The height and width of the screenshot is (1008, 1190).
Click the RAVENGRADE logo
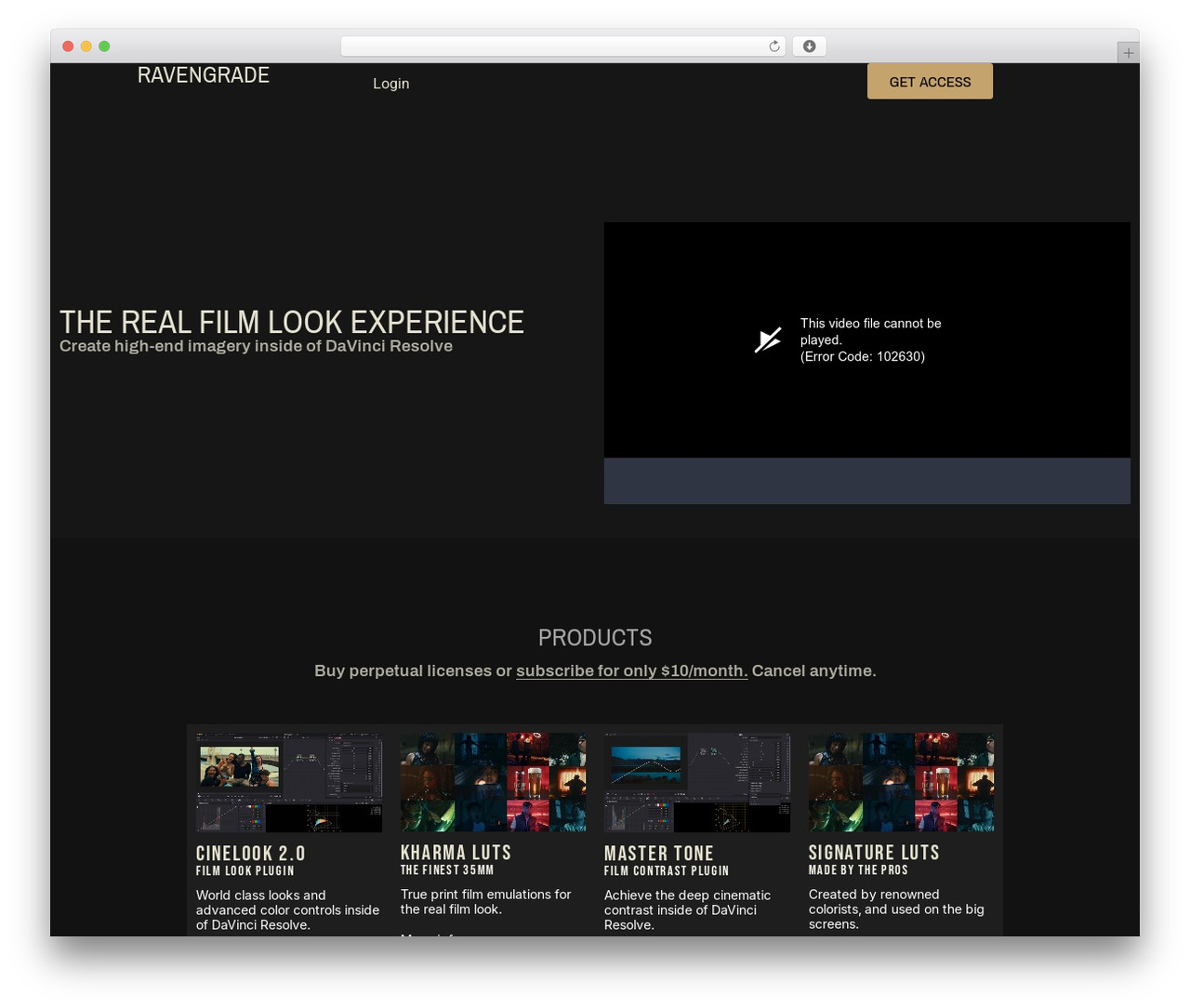[x=204, y=75]
